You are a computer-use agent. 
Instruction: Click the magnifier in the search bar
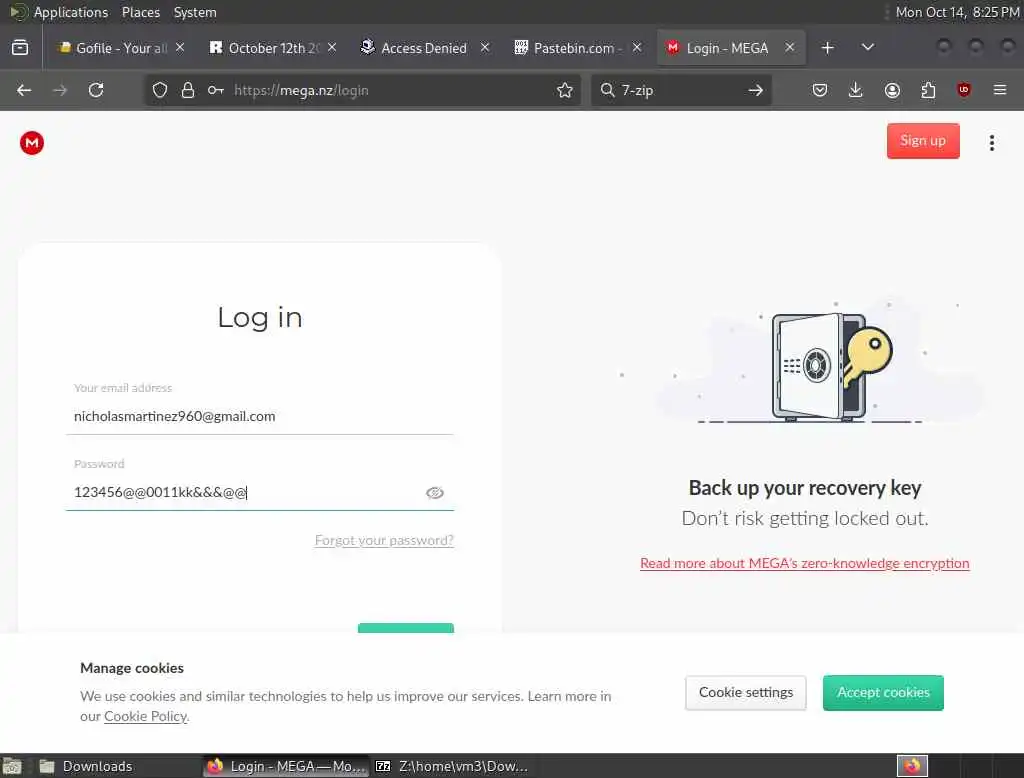[607, 90]
